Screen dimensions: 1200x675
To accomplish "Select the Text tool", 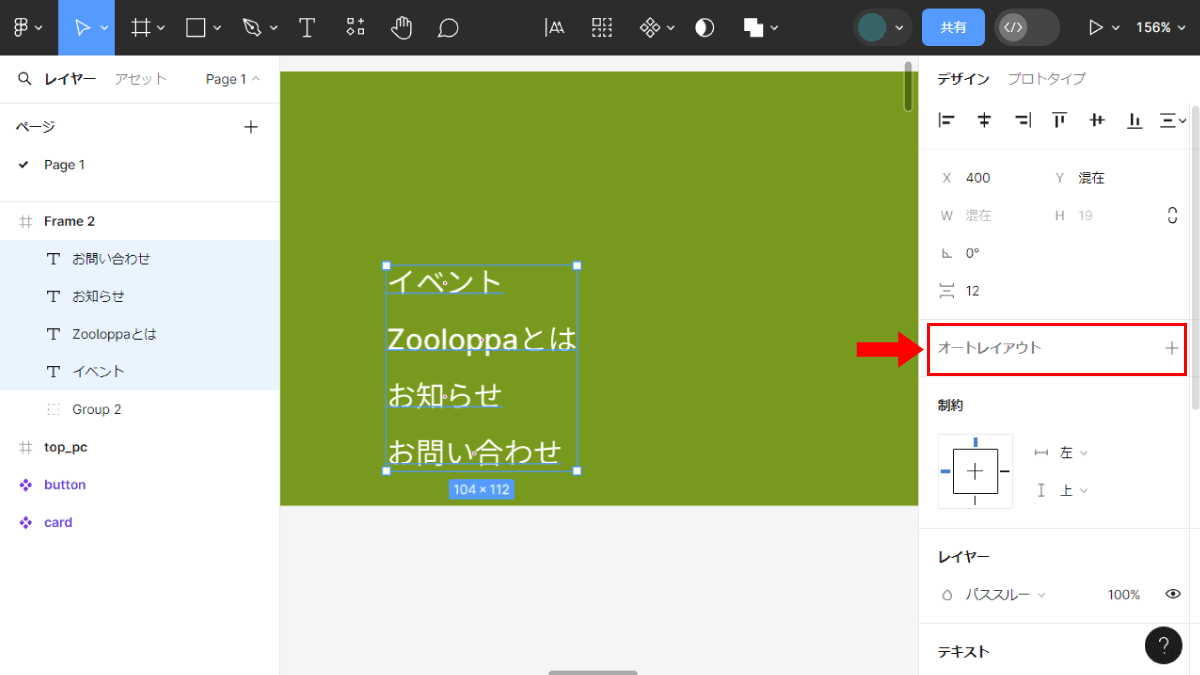I will (x=307, y=27).
